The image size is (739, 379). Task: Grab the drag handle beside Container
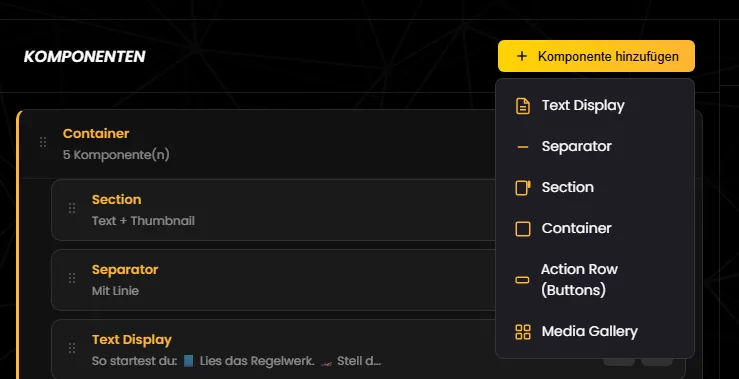(x=43, y=142)
